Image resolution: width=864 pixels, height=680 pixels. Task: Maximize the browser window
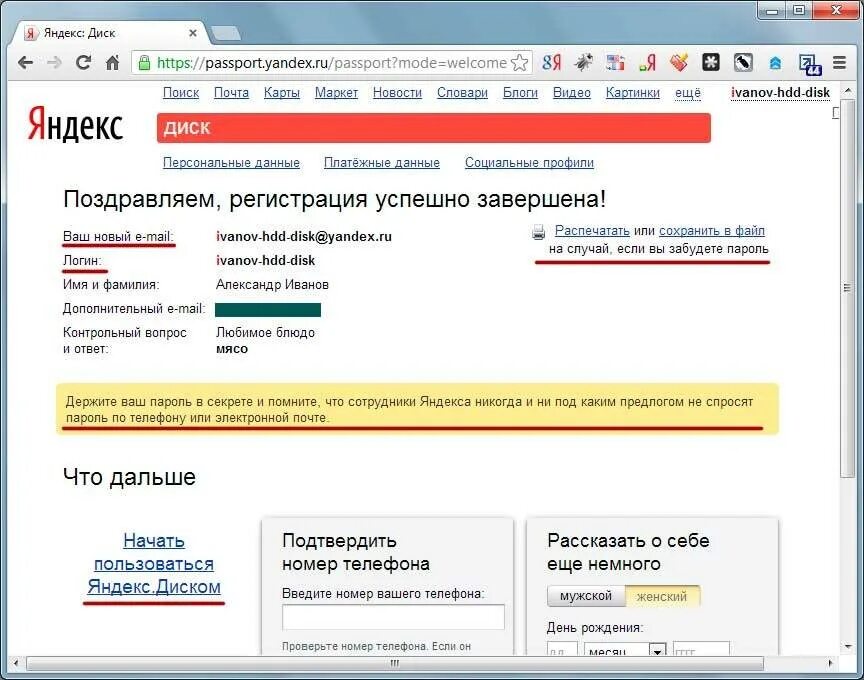799,10
